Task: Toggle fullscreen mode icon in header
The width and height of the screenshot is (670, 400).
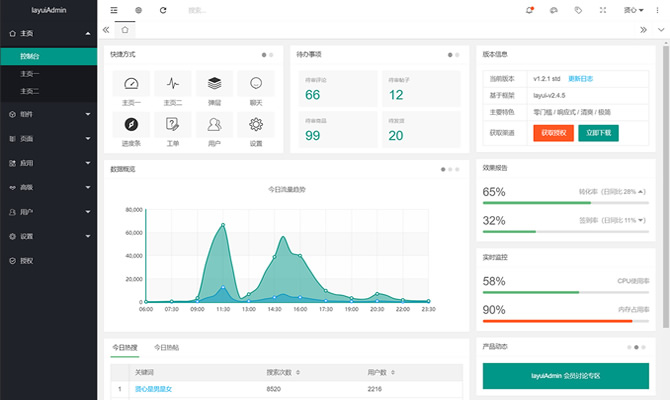Action: pos(603,10)
